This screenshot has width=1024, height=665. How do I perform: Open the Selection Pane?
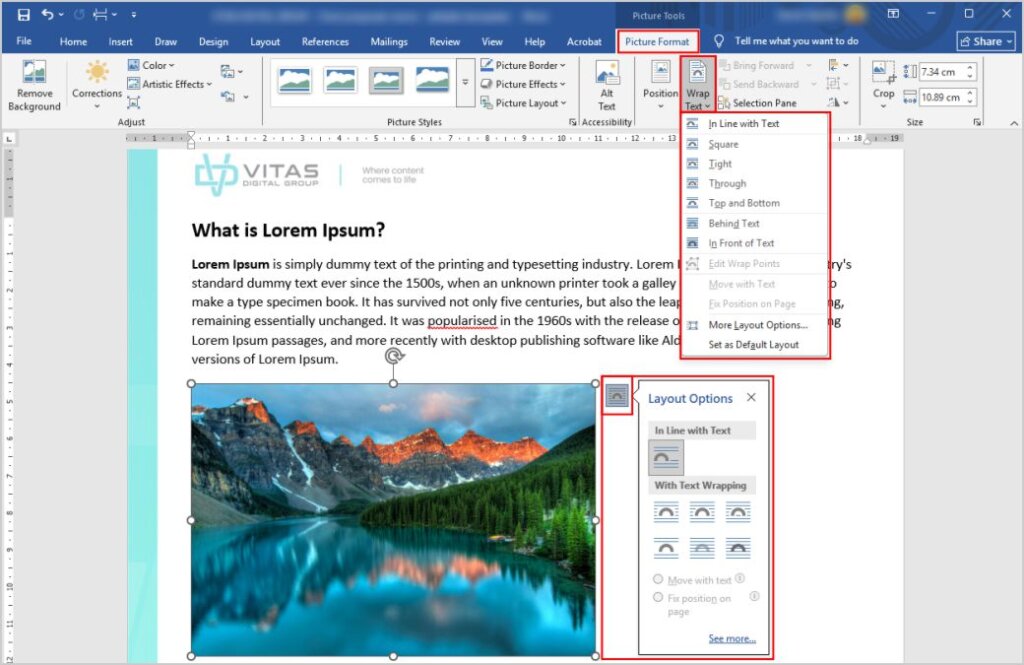[757, 103]
